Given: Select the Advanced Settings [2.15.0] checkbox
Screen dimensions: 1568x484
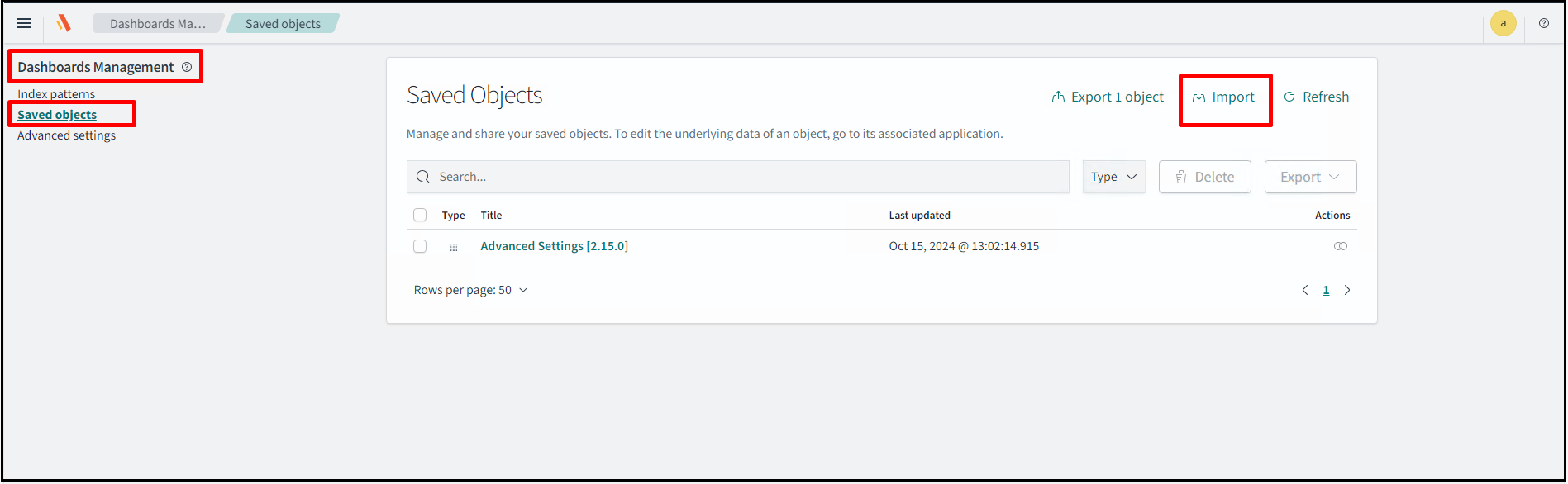Looking at the screenshot, I should click(x=420, y=246).
